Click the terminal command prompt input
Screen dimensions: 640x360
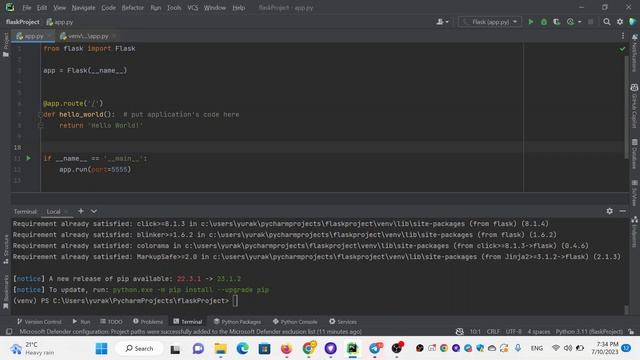tap(235, 300)
